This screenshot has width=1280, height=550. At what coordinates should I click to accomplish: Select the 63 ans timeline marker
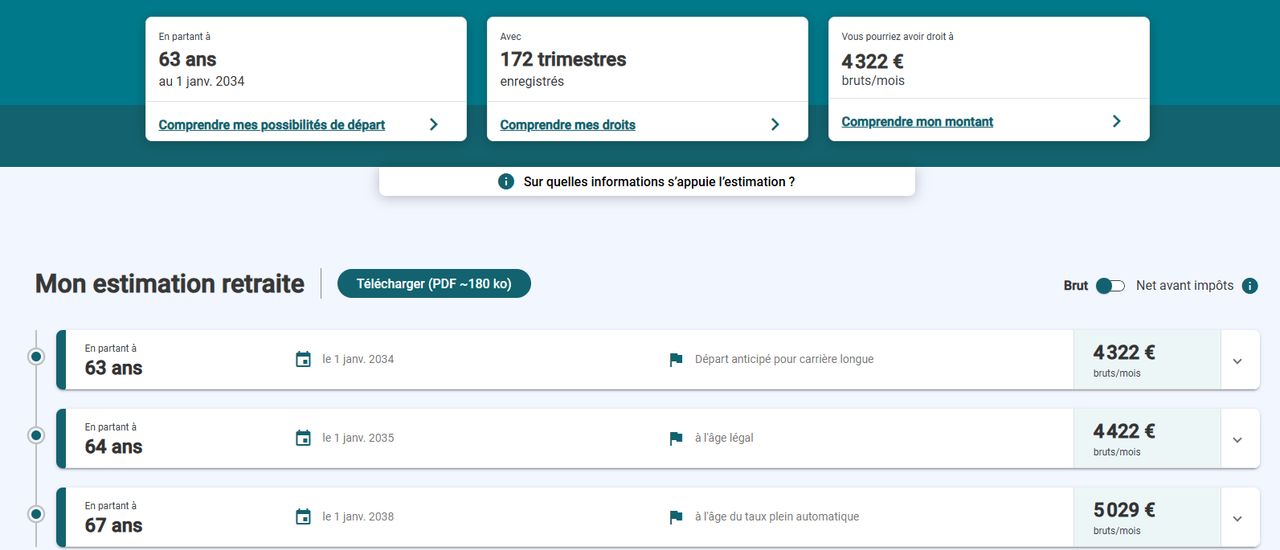(x=36, y=356)
